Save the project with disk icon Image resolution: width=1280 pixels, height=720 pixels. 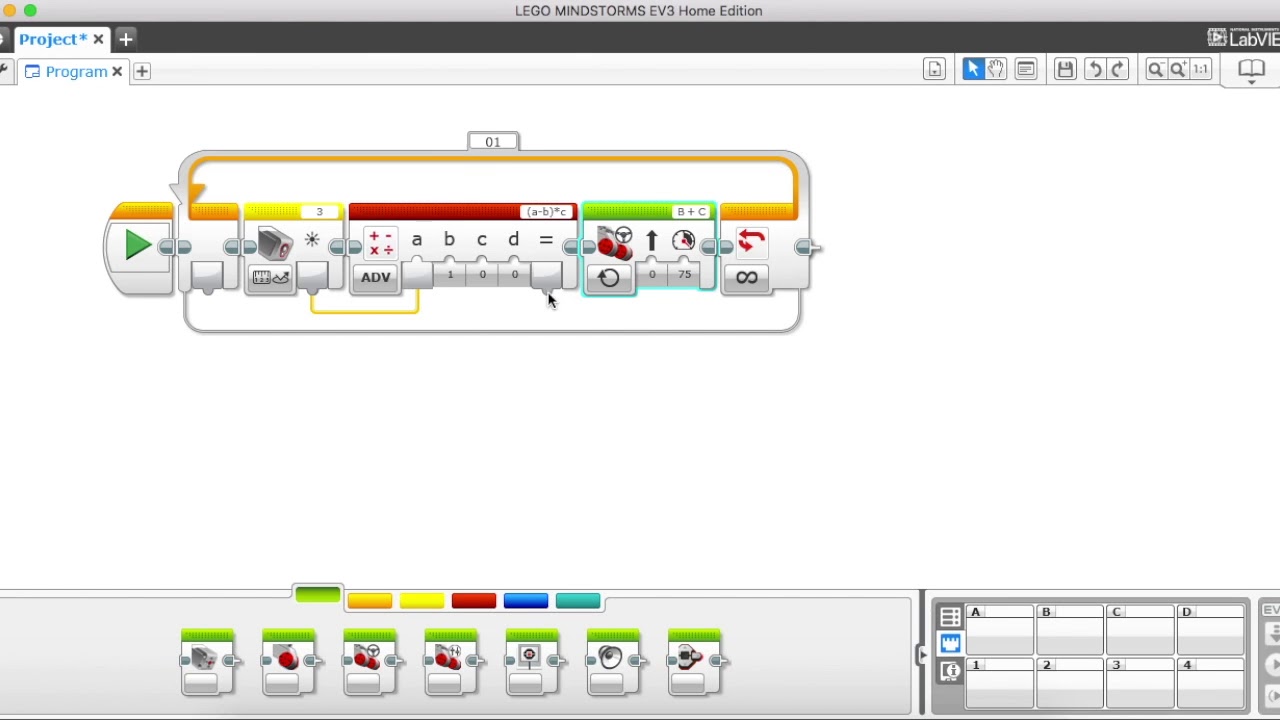(x=1065, y=69)
